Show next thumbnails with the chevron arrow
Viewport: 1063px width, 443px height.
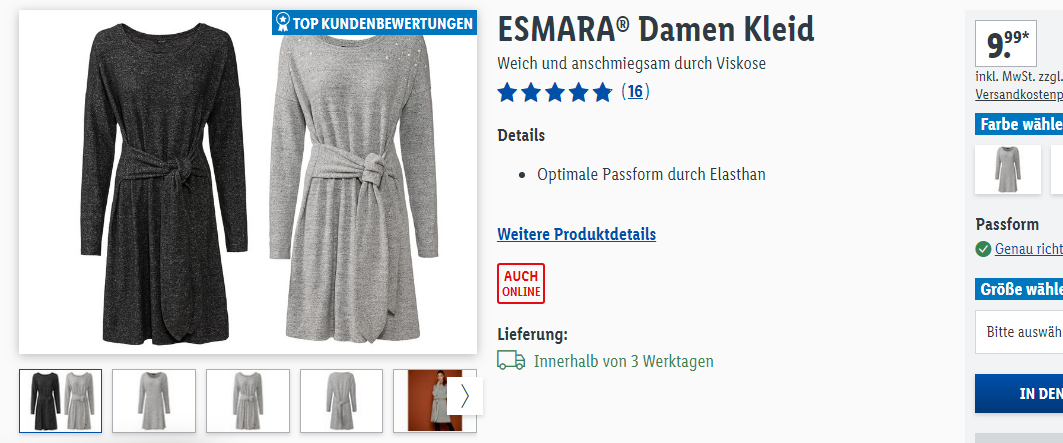(x=465, y=396)
